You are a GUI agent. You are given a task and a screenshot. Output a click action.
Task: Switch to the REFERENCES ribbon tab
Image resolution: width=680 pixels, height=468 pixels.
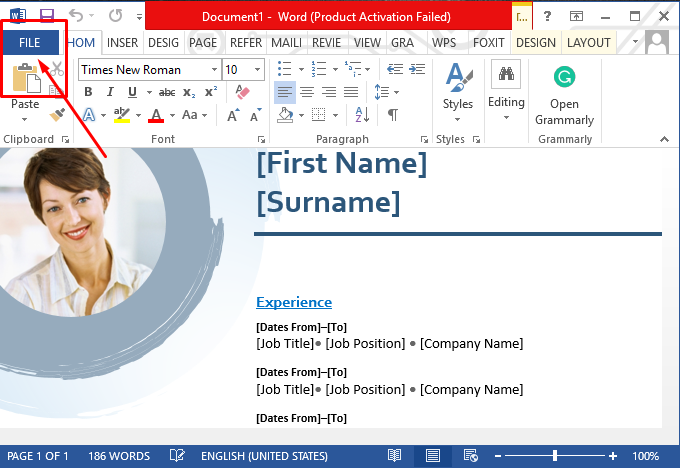coord(246,43)
